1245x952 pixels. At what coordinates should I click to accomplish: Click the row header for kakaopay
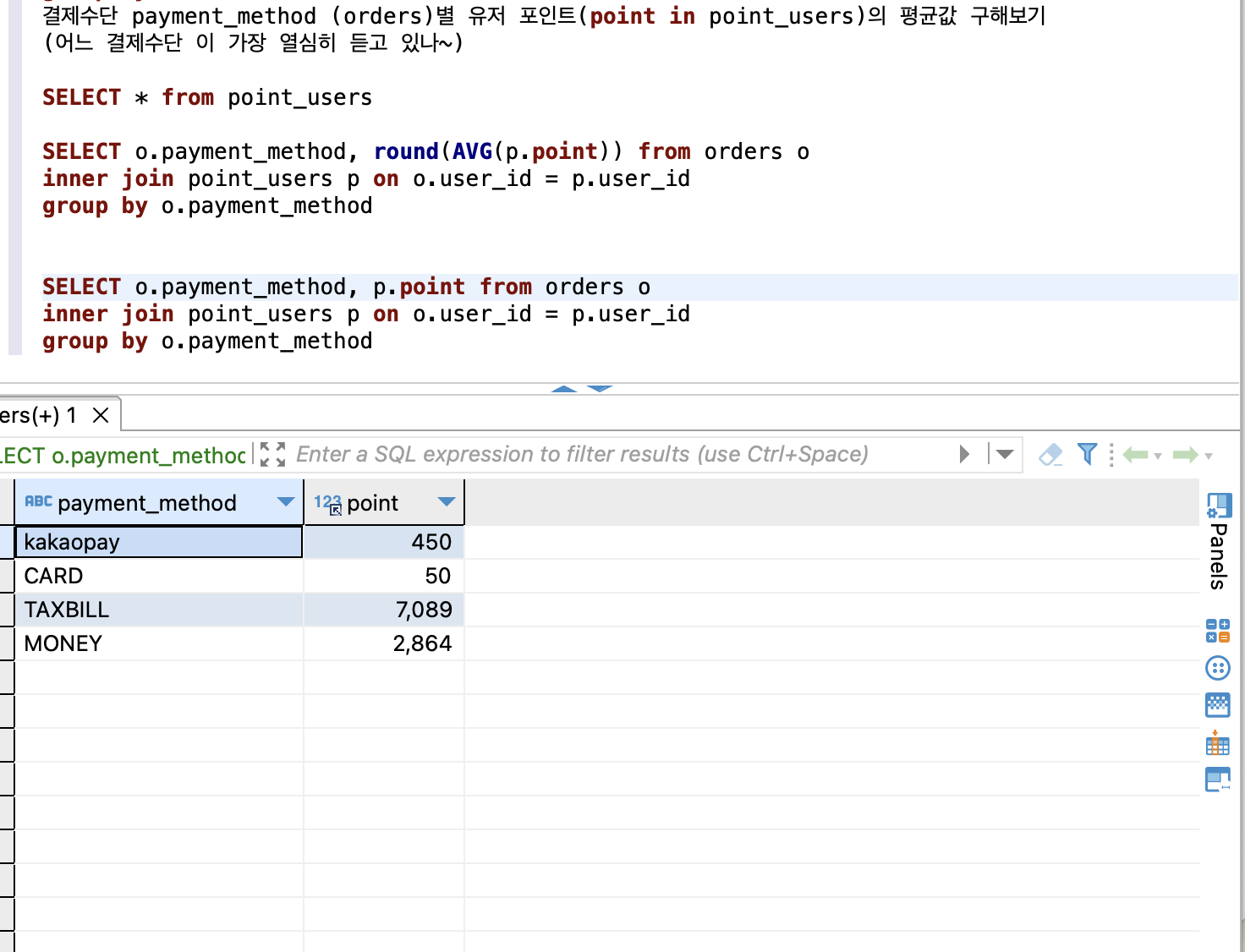pyautogui.click(x=7, y=542)
